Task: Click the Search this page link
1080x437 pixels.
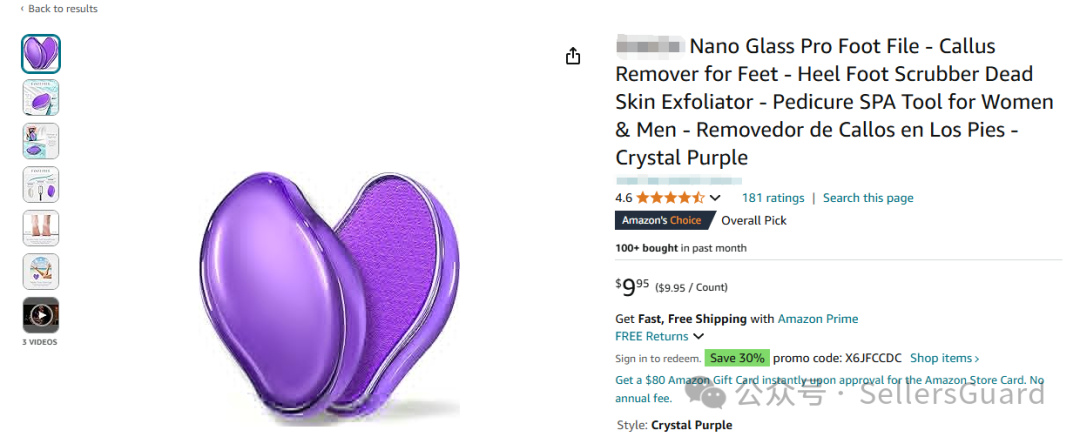Action: coord(868,198)
